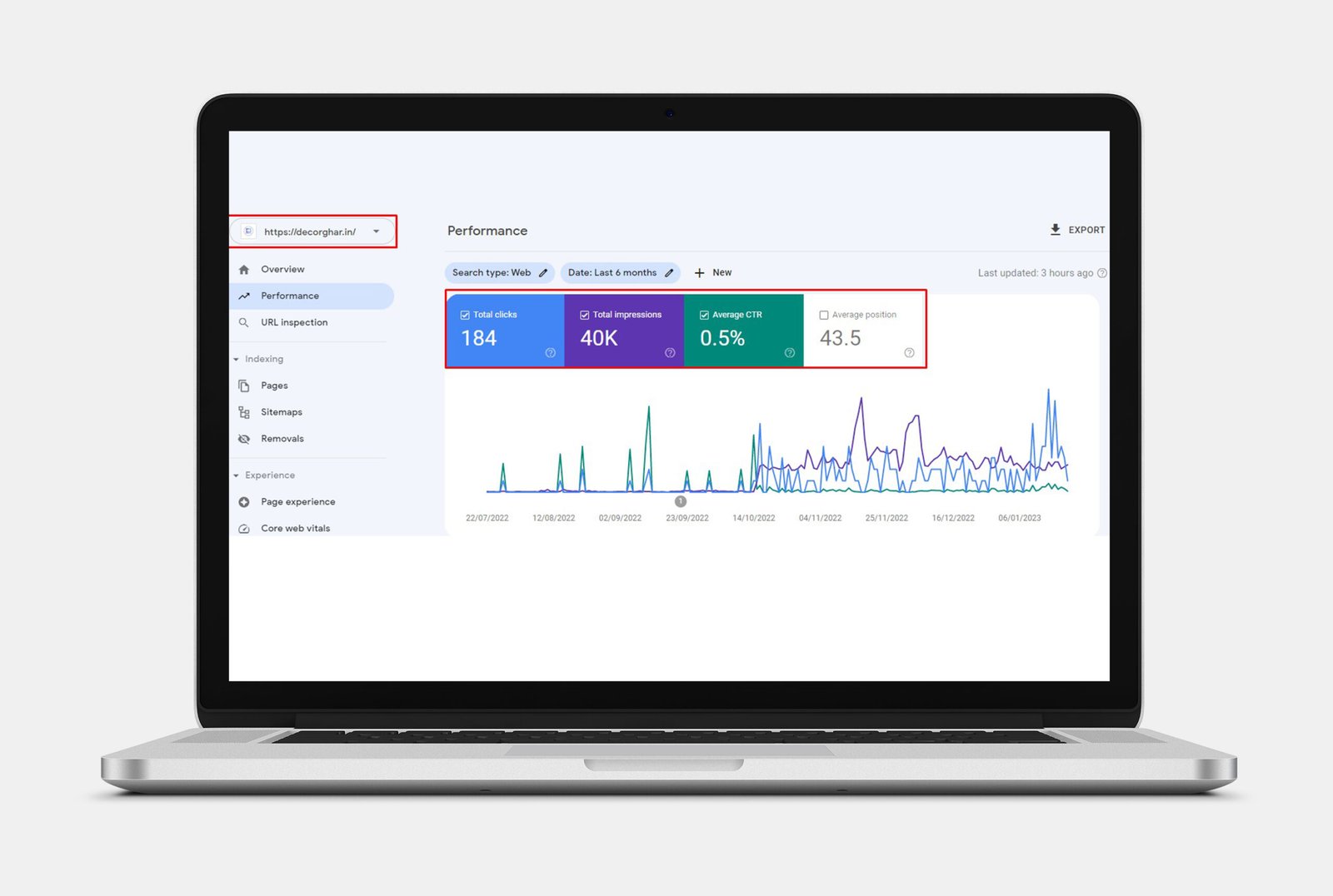1333x896 pixels.
Task: Click the Pages document icon
Action: click(244, 386)
